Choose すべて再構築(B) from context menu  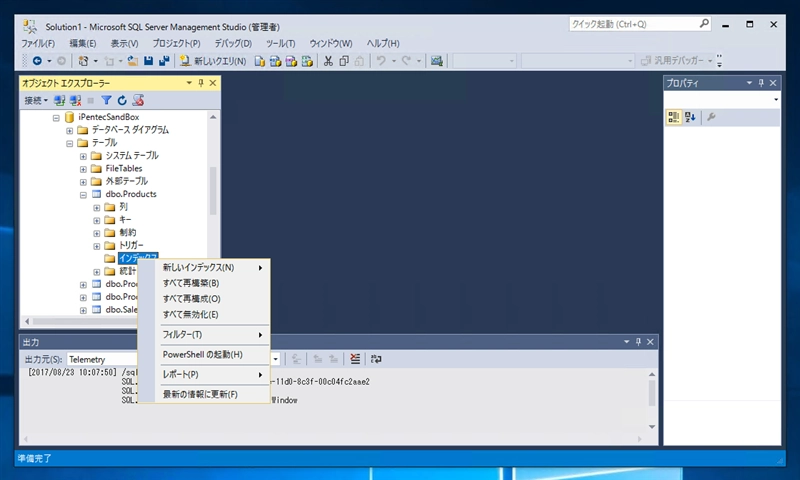(212, 283)
